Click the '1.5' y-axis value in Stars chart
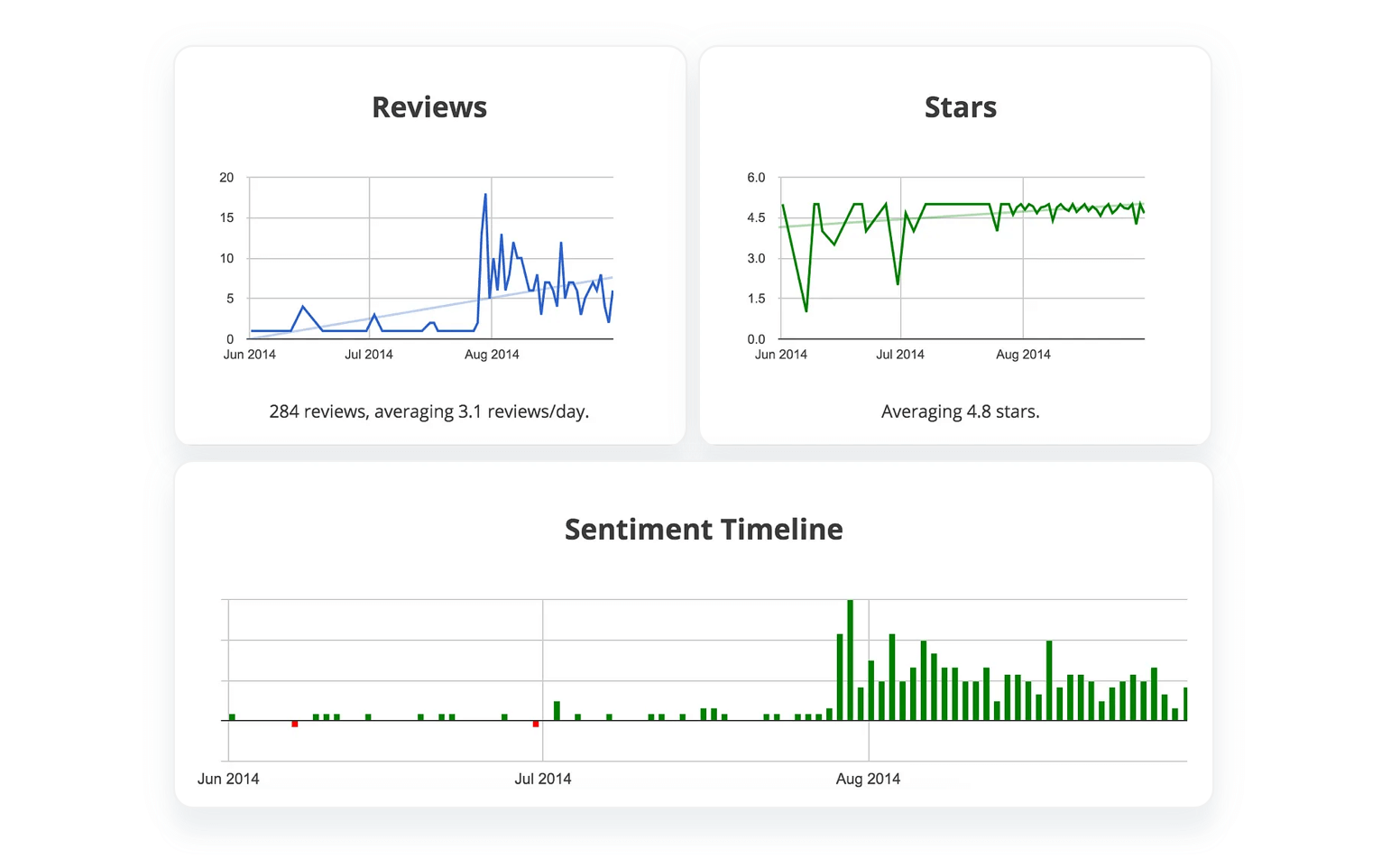 [756, 299]
